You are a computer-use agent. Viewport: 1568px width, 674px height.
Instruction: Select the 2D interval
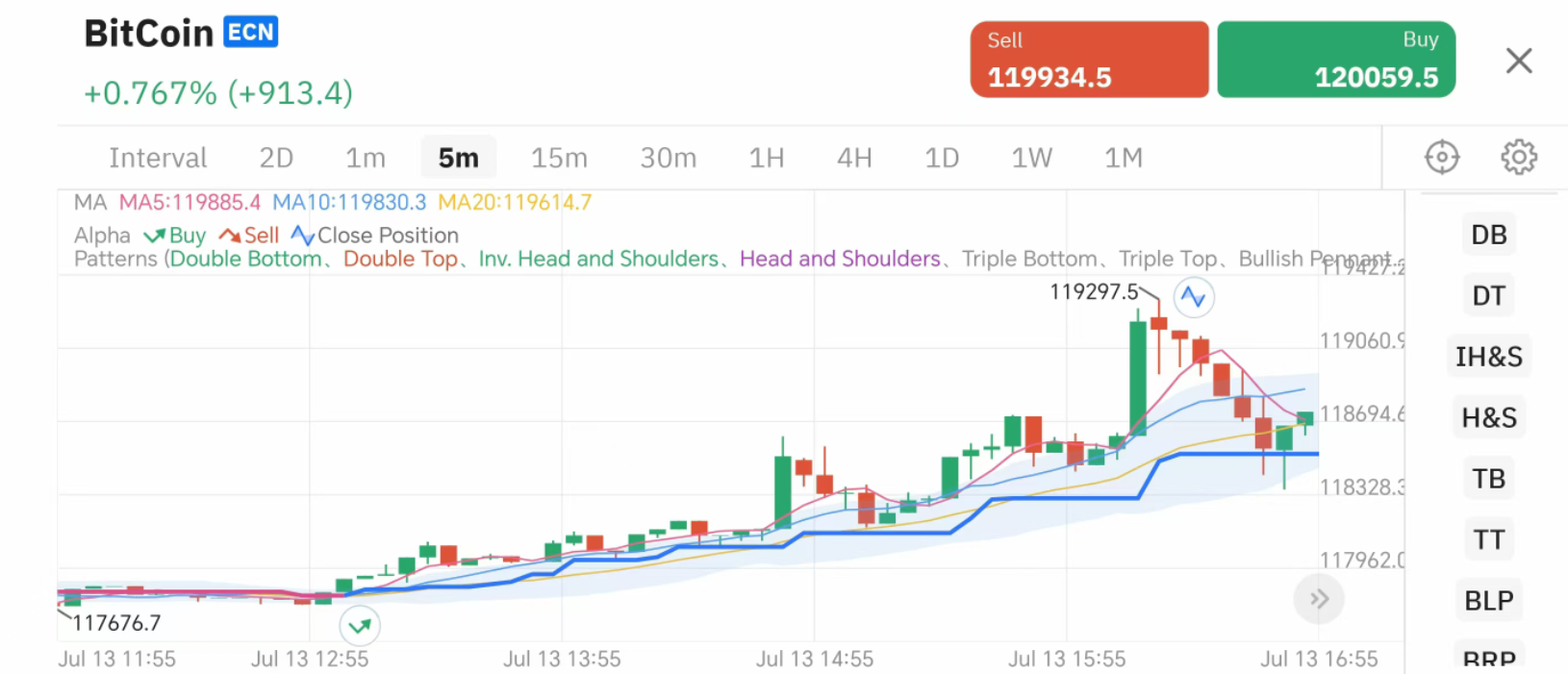tap(276, 158)
